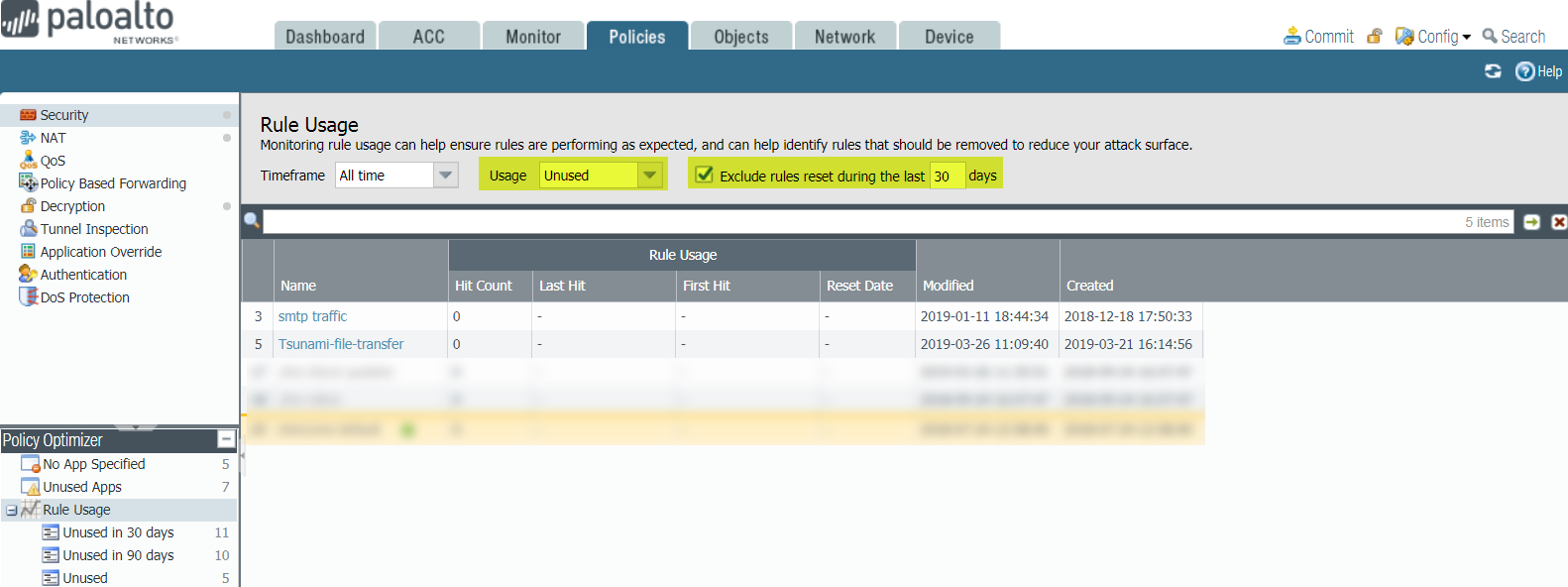Open the Usage Unused dropdown

point(601,176)
